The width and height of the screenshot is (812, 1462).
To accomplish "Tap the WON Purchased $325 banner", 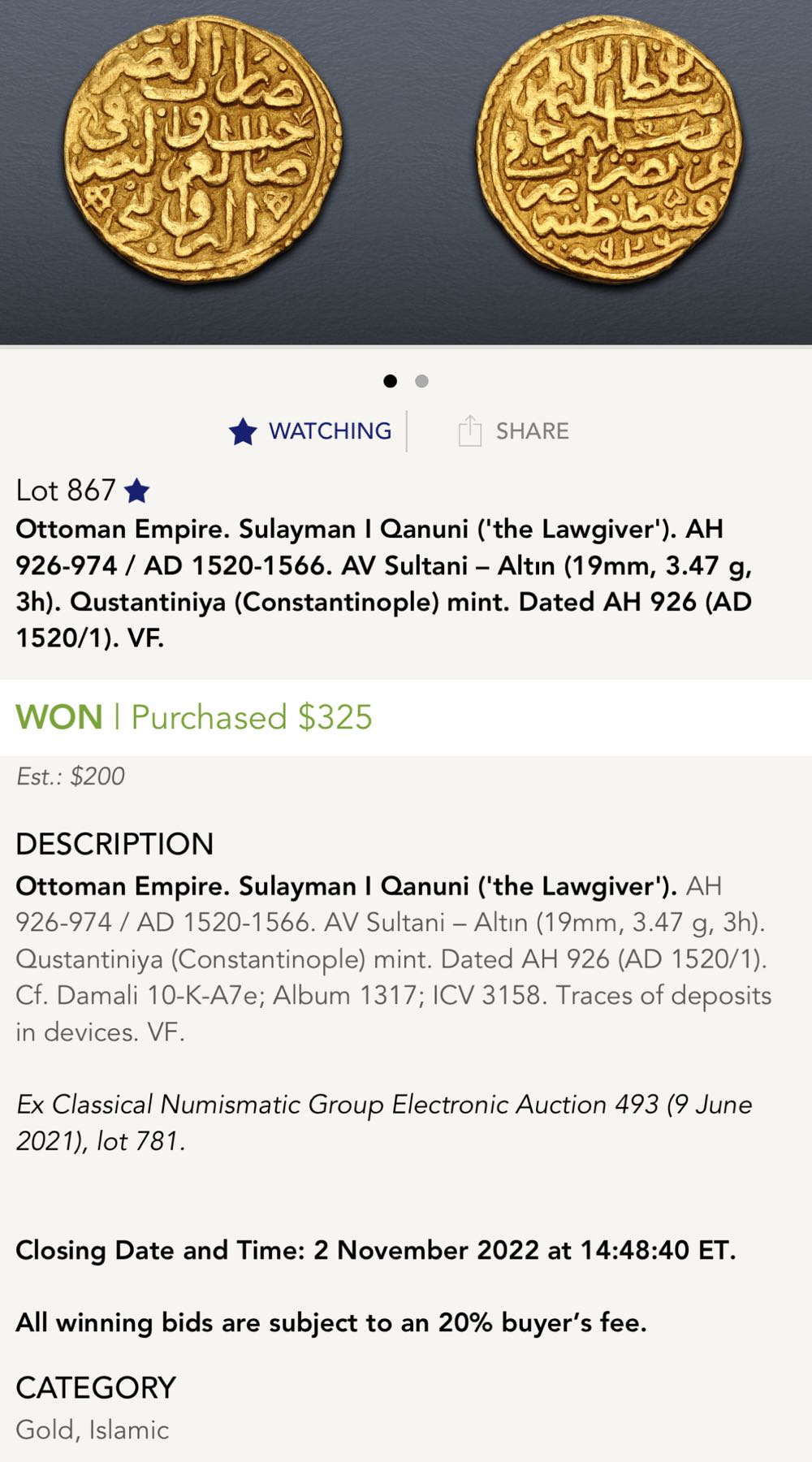I will pyautogui.click(x=195, y=717).
